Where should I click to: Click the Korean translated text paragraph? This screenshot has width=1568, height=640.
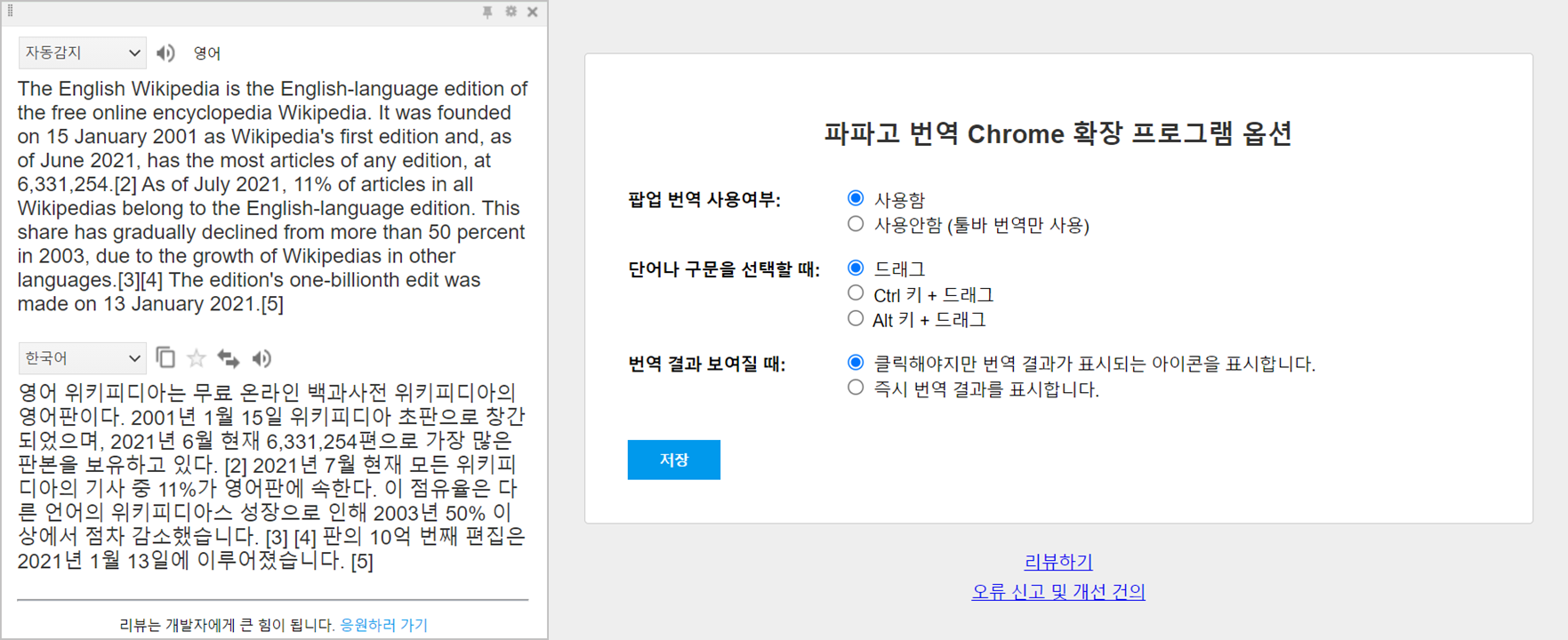[272, 476]
